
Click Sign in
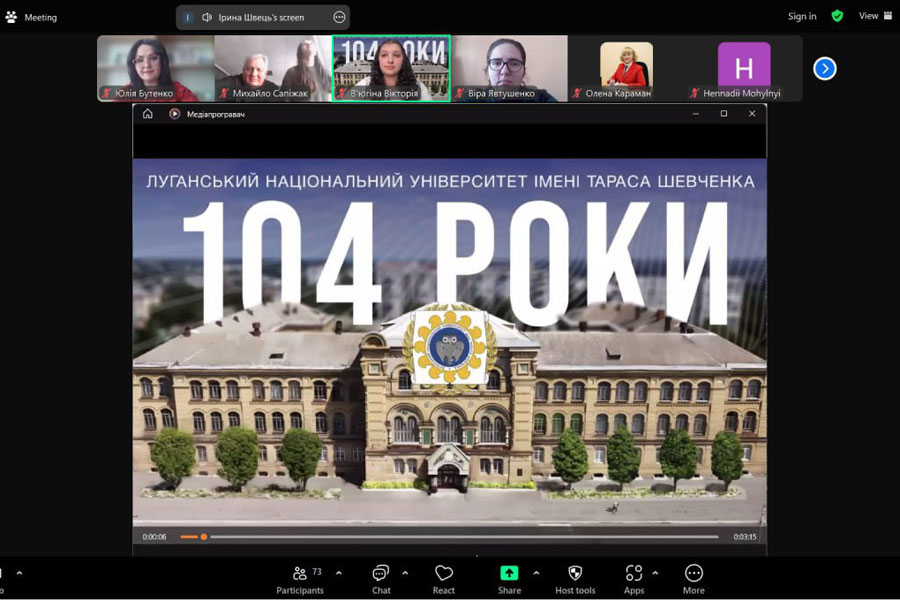[802, 16]
